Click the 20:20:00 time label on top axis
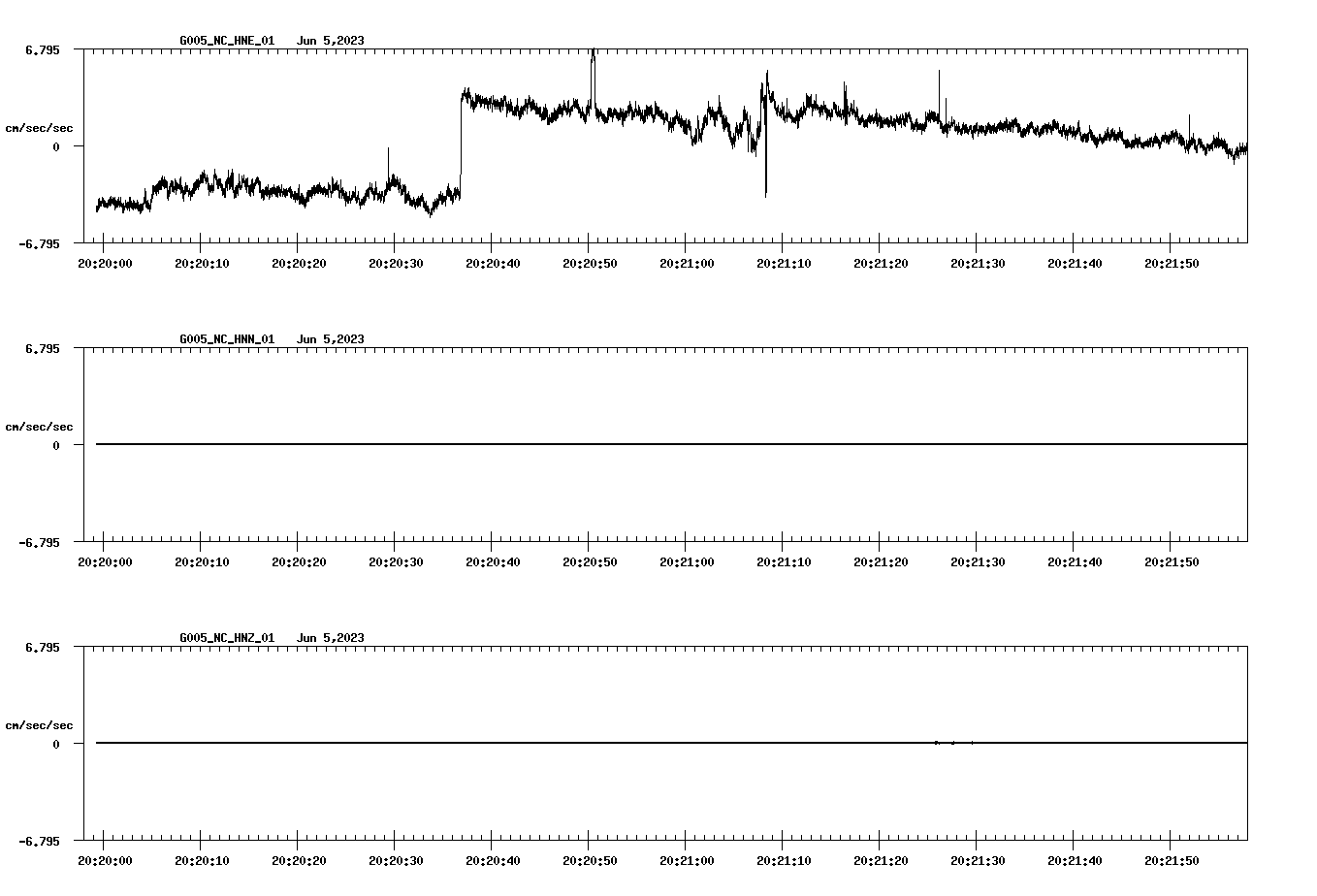The image size is (1317, 896). [107, 261]
